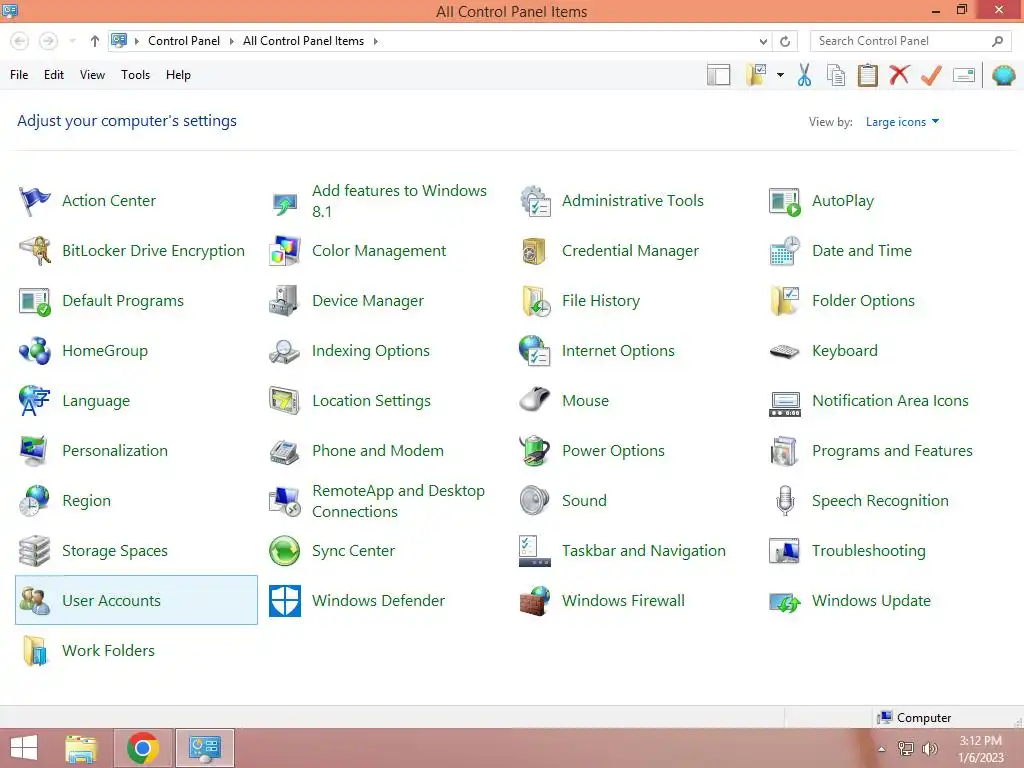The height and width of the screenshot is (768, 1024).
Task: Click the Refresh button by the address bar
Action: pyautogui.click(x=785, y=41)
